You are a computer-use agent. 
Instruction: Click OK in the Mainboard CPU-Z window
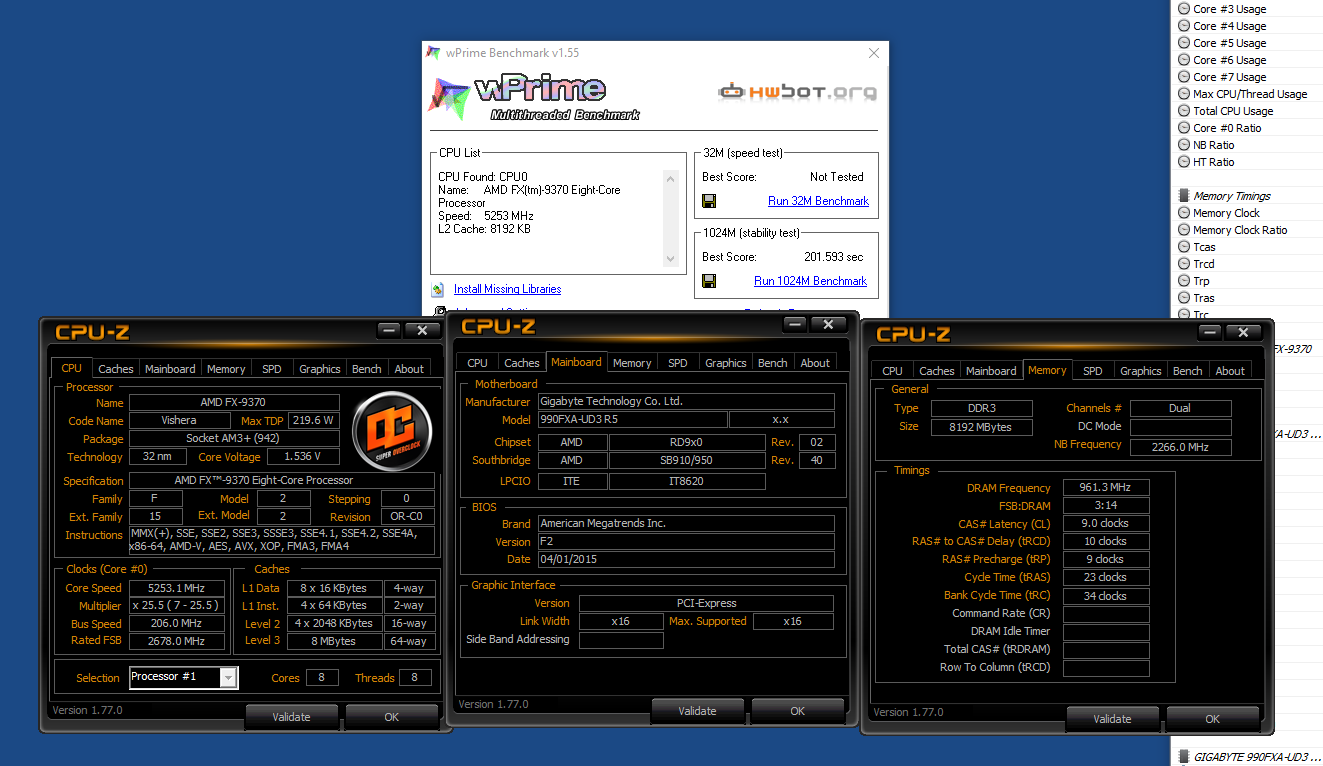click(798, 711)
